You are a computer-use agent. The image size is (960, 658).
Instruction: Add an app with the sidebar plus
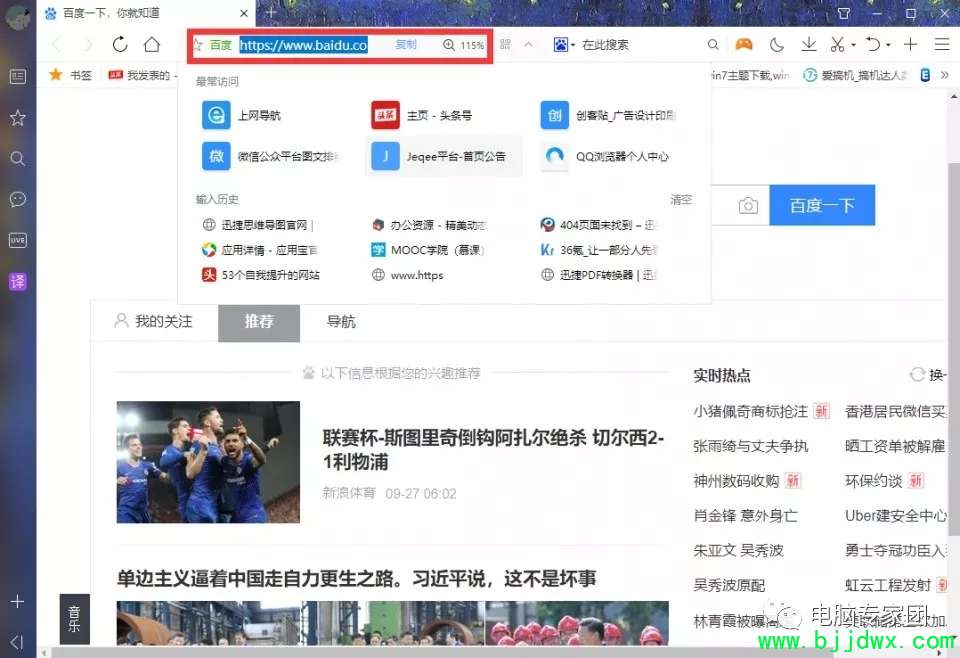click(18, 602)
